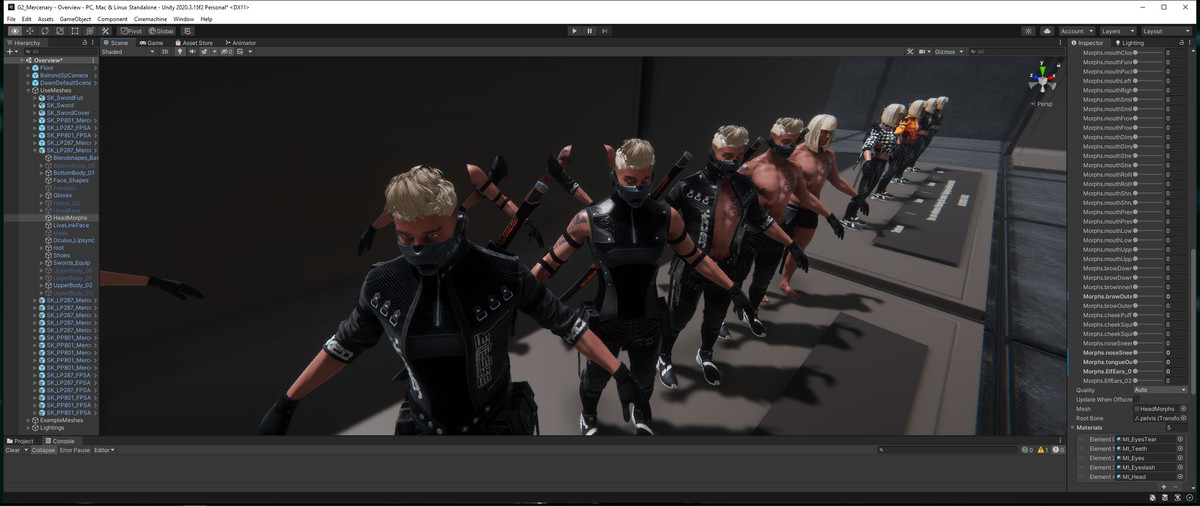Screen dimensions: 1200x506
Task: Lock the Inspector panel
Action: 1181,43
